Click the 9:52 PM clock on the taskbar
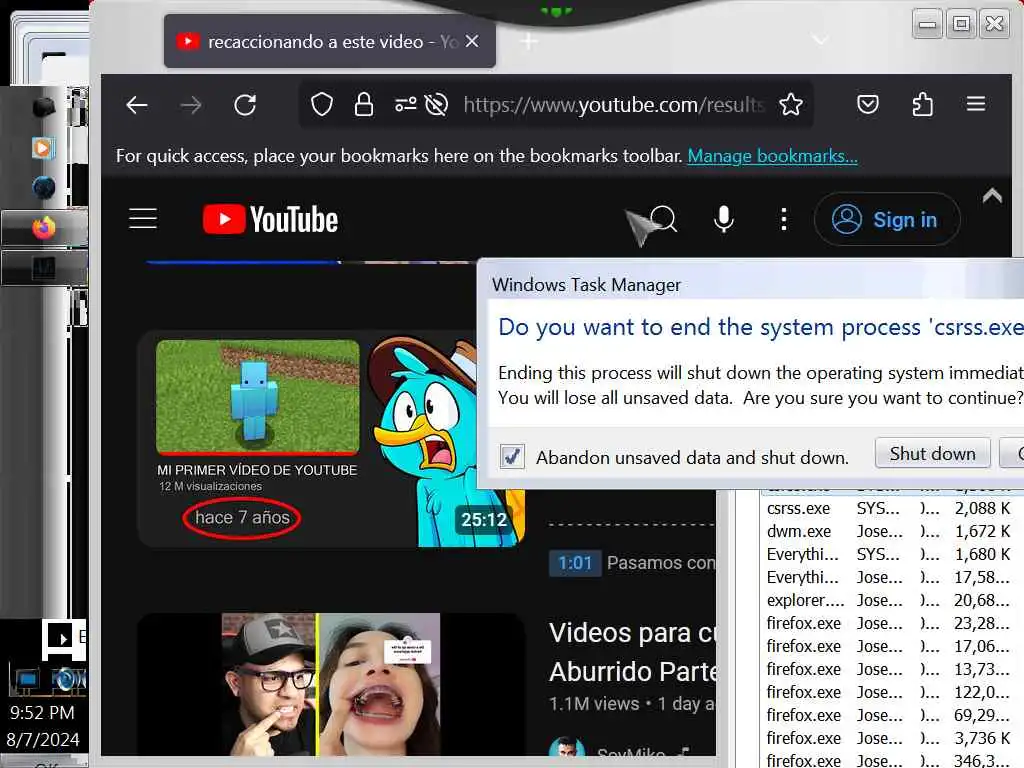The height and width of the screenshot is (768, 1024). [42, 712]
